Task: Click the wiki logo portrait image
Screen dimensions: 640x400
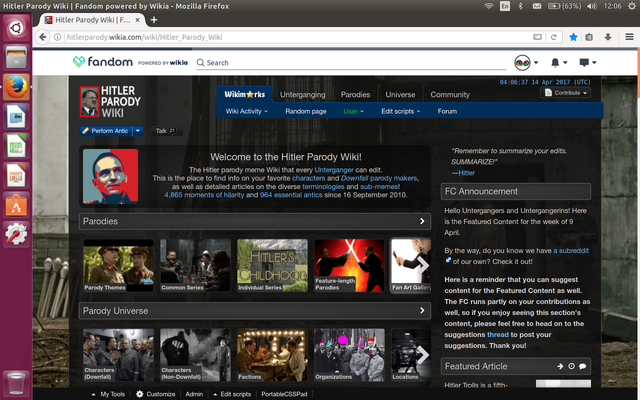Action: (89, 102)
